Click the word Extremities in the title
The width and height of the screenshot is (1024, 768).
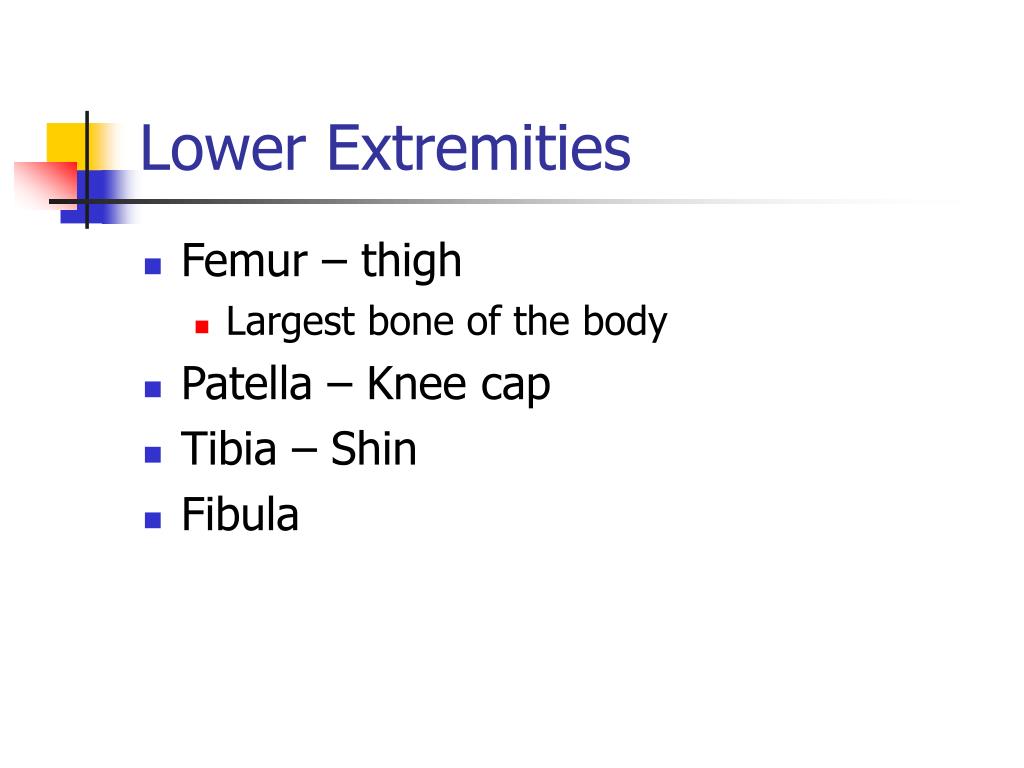tap(479, 148)
